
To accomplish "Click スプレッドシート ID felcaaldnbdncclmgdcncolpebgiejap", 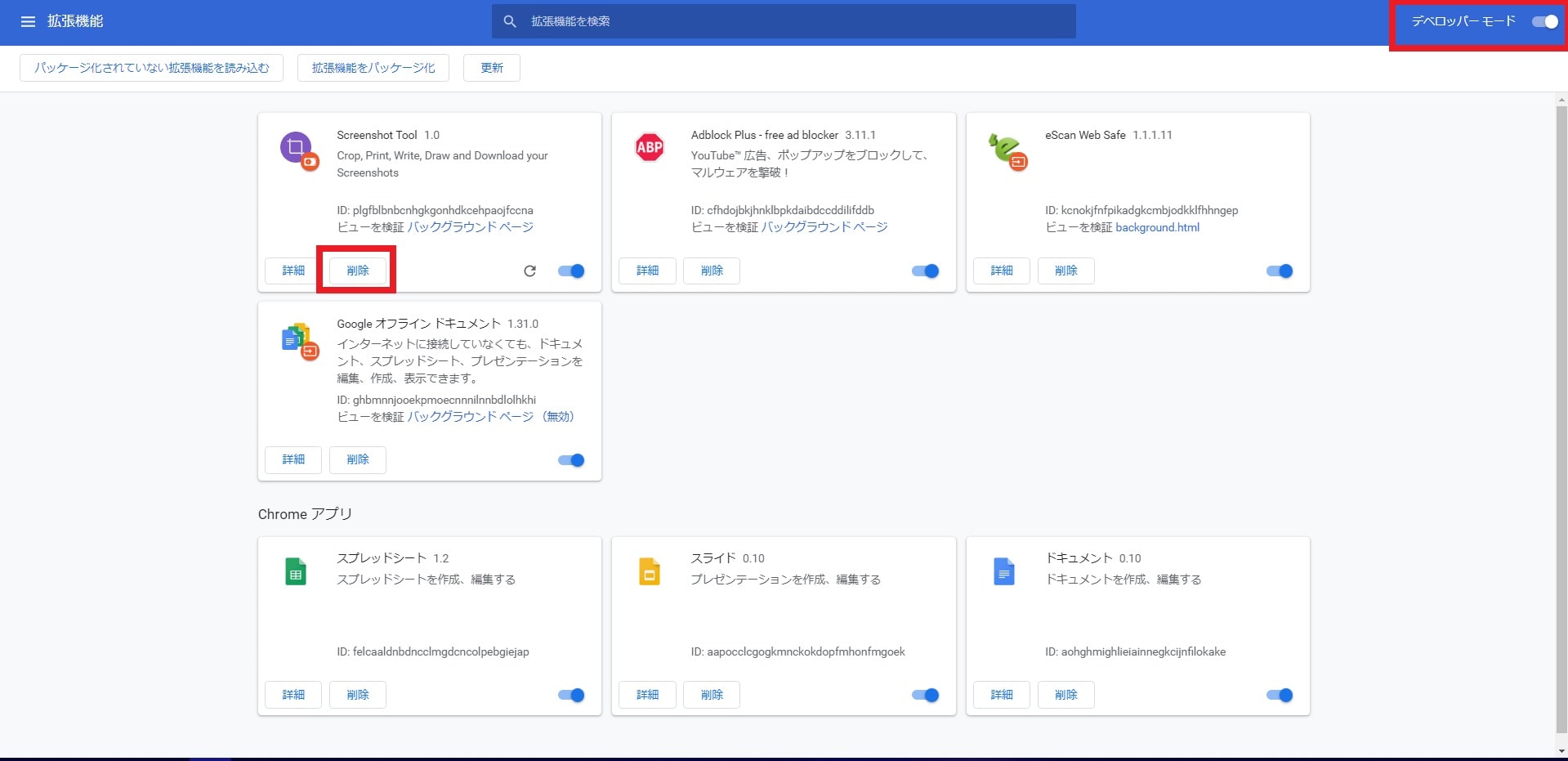I will click(433, 651).
